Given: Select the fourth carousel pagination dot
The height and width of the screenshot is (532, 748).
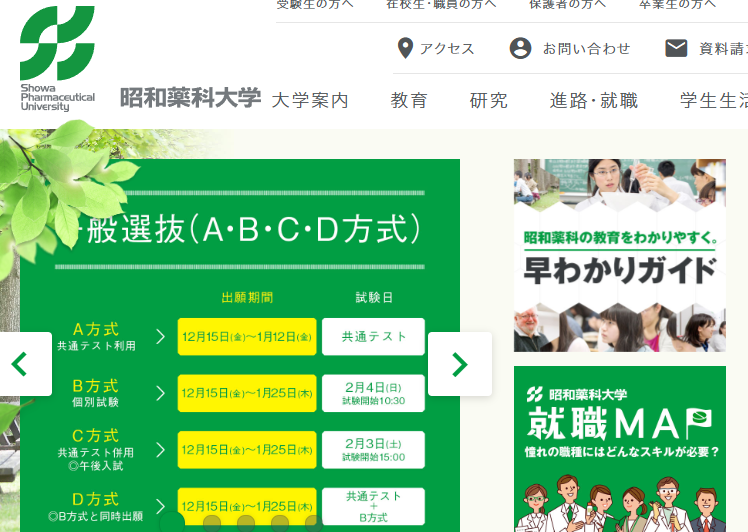Looking at the screenshot, I should [x=280, y=524].
